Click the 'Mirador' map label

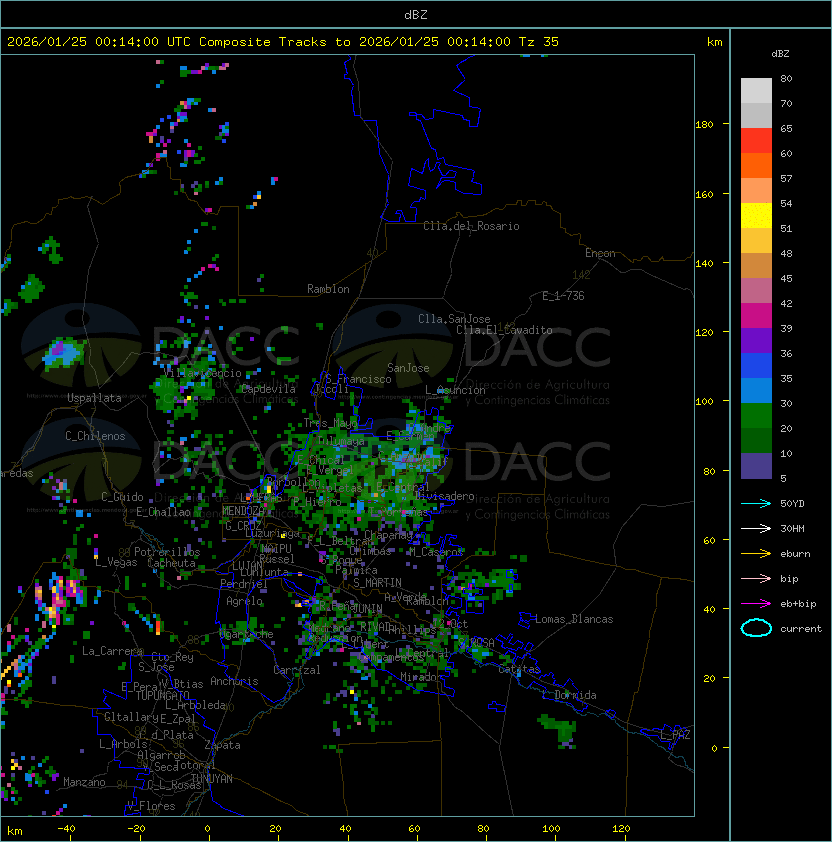pos(421,677)
